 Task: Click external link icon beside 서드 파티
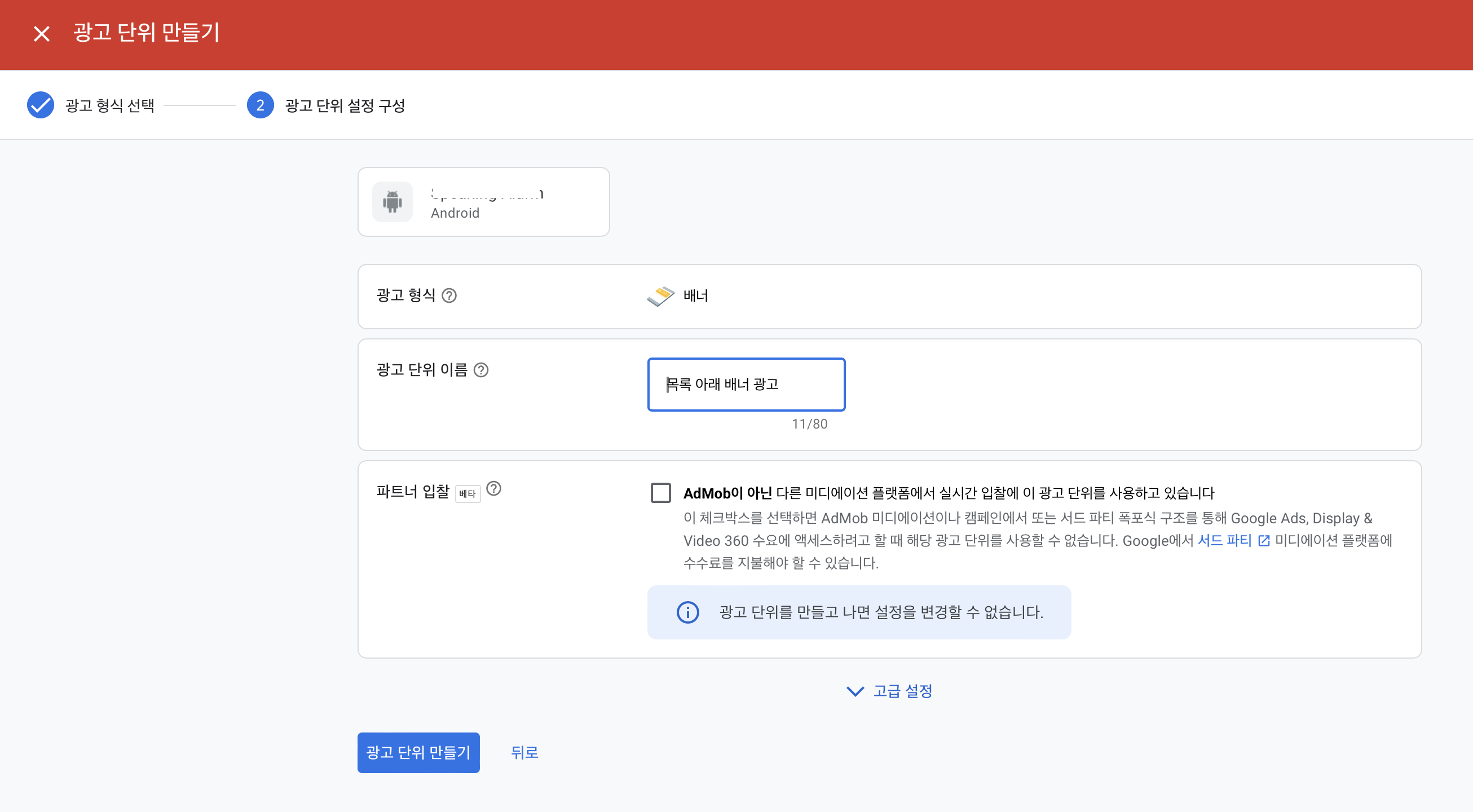pyautogui.click(x=1264, y=541)
